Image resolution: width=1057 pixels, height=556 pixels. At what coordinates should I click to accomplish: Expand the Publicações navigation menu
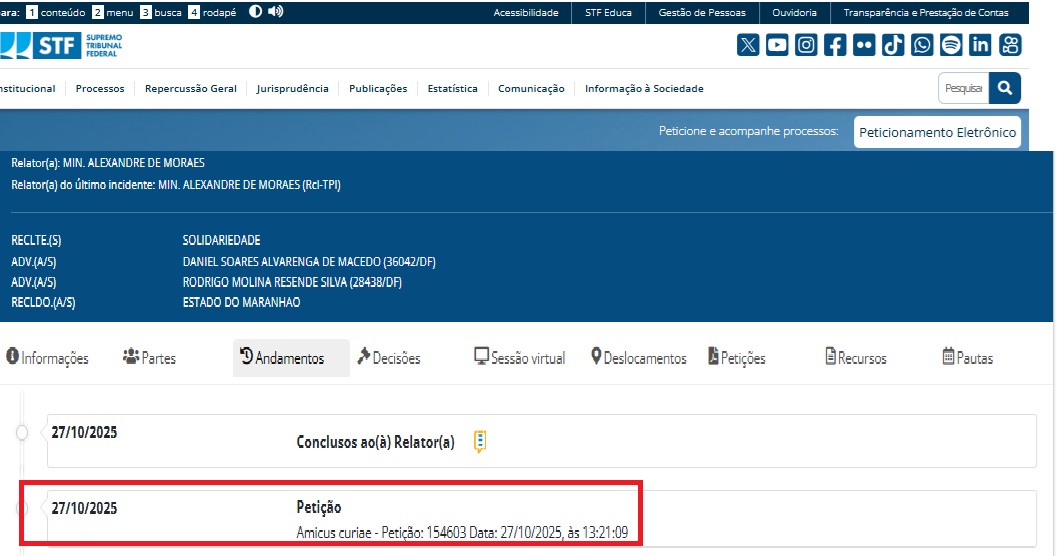(x=378, y=89)
